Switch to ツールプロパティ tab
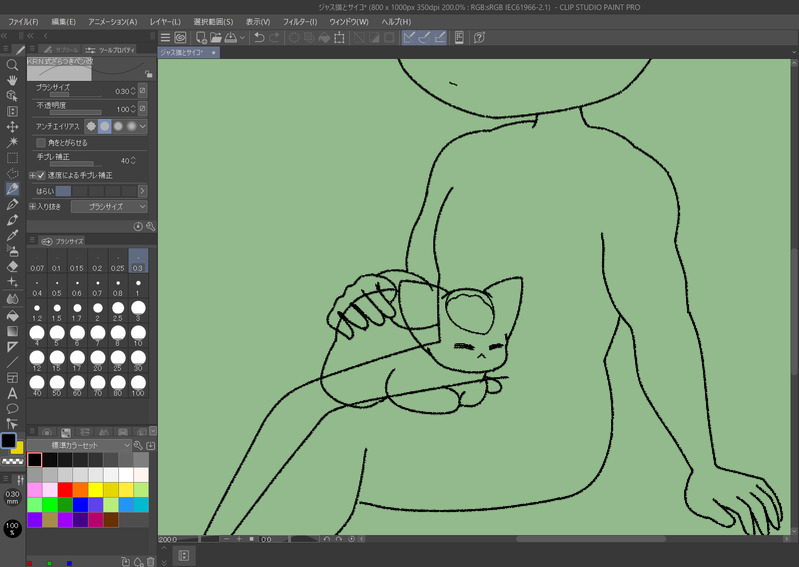The width and height of the screenshot is (799, 567). pos(110,50)
